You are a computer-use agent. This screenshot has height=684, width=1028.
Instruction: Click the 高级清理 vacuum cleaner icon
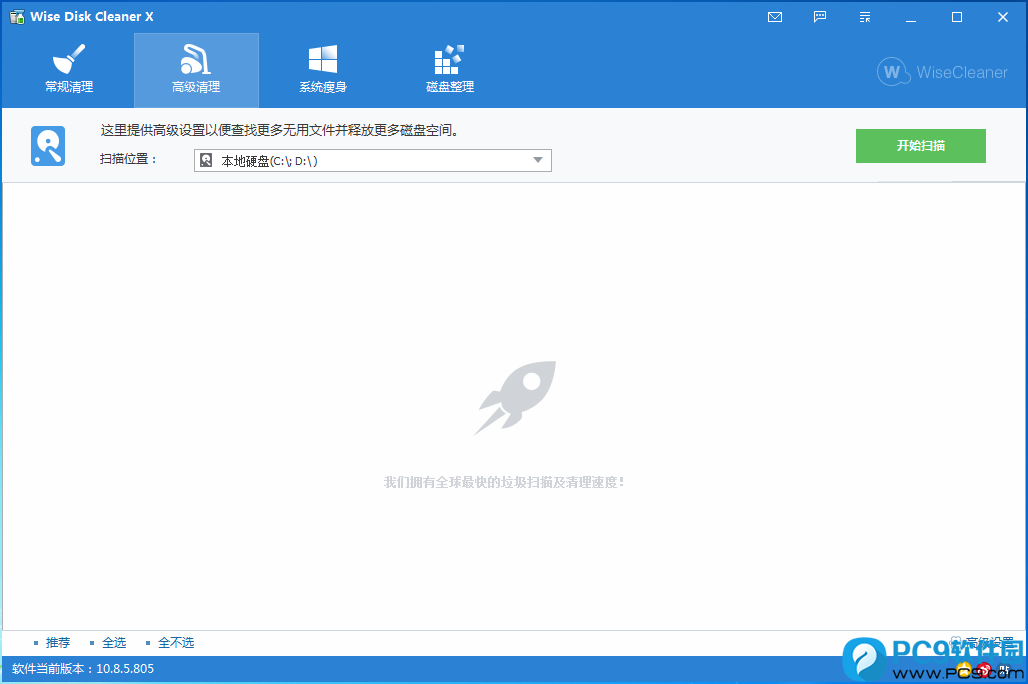[196, 59]
